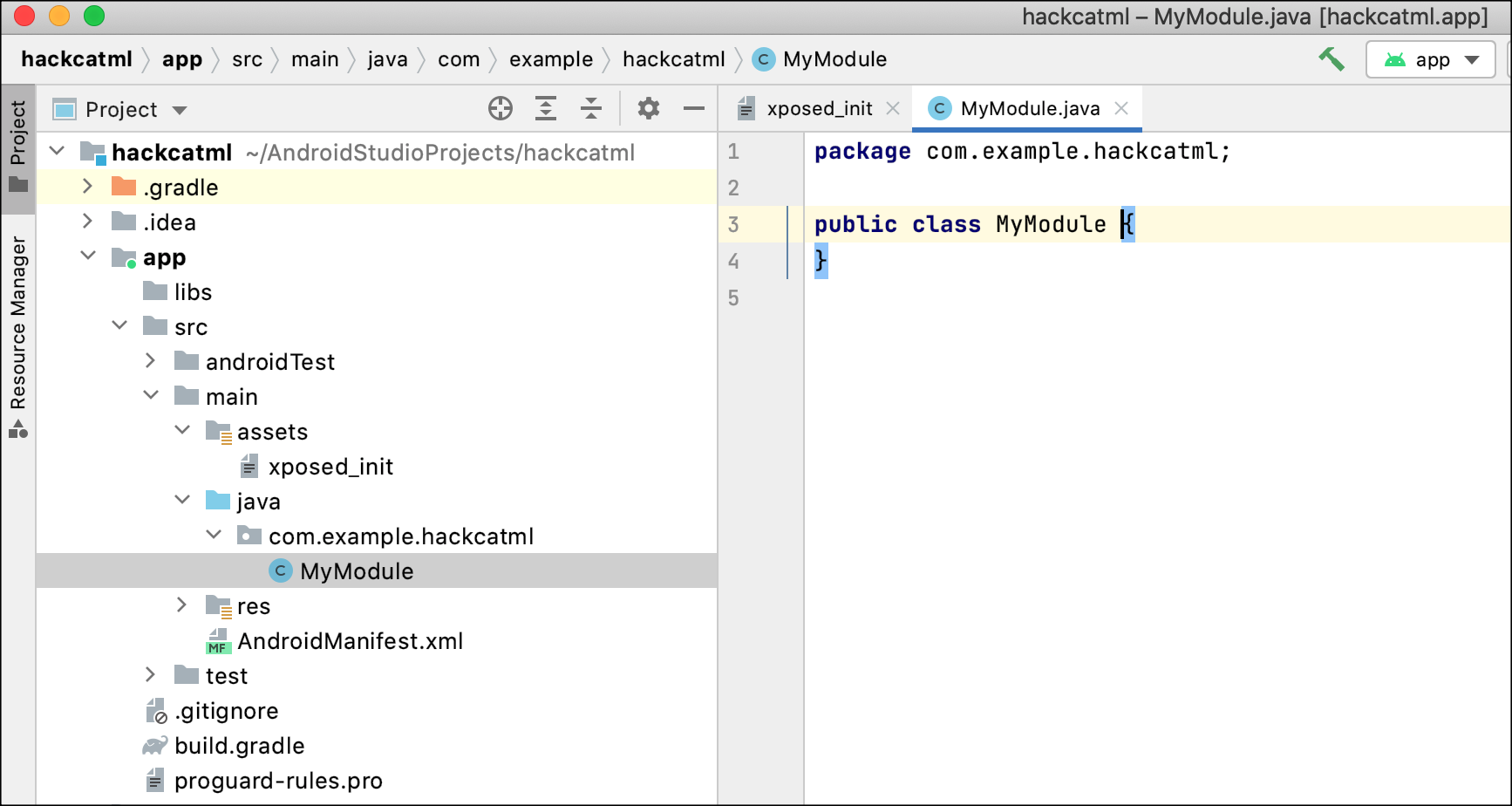Collapse the hackcatml root project node
This screenshot has height=806, width=1512.
coord(58,152)
